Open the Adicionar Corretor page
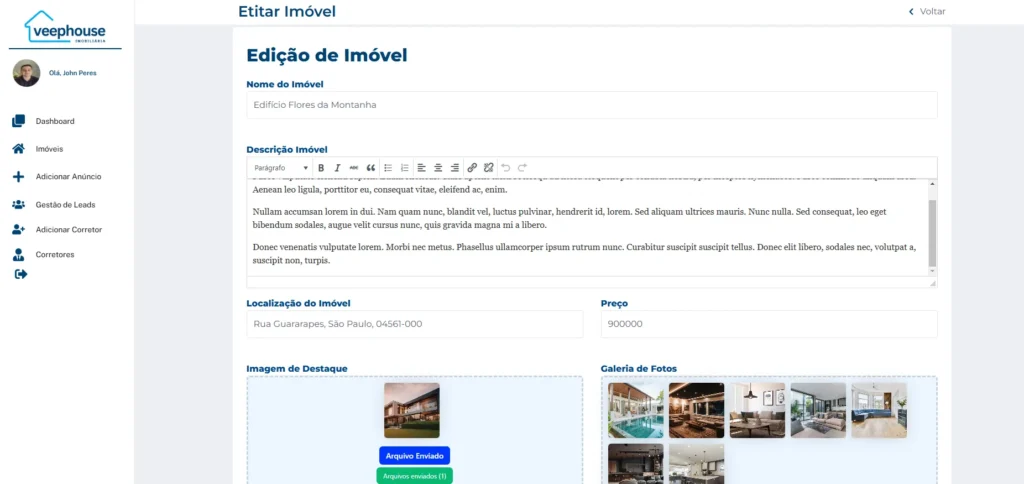 [68, 229]
